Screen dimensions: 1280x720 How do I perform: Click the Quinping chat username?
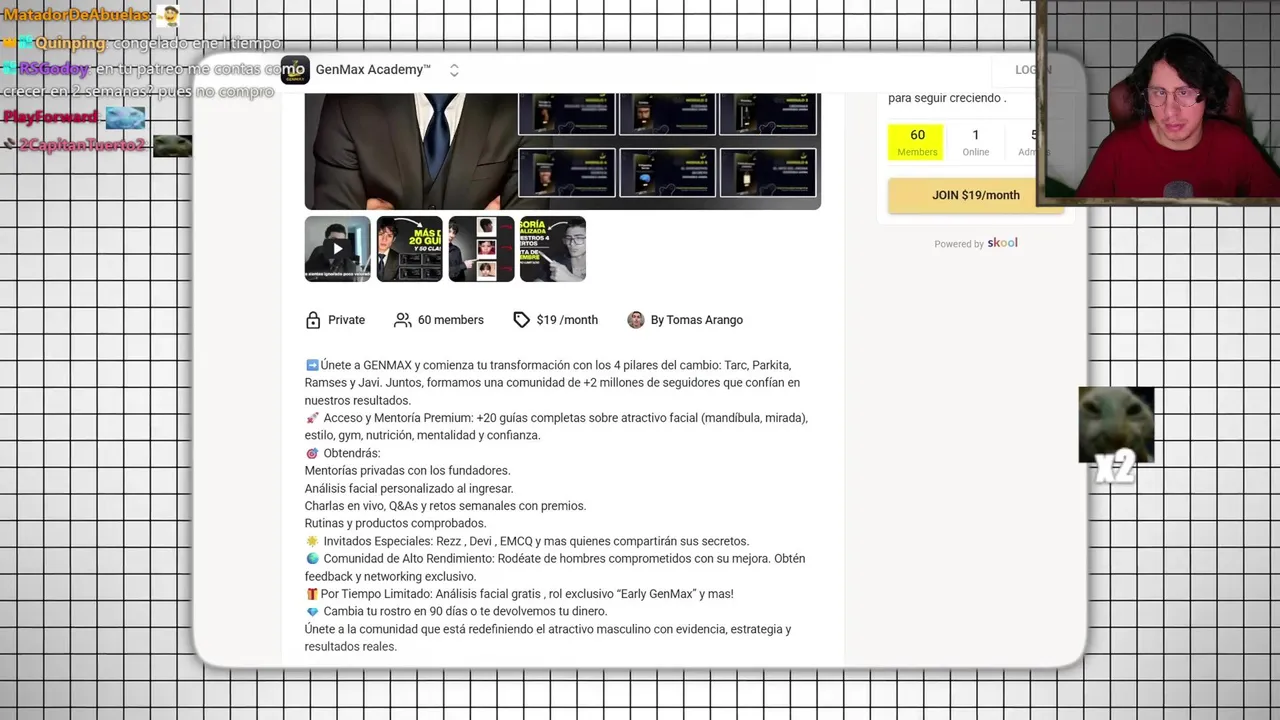70,43
